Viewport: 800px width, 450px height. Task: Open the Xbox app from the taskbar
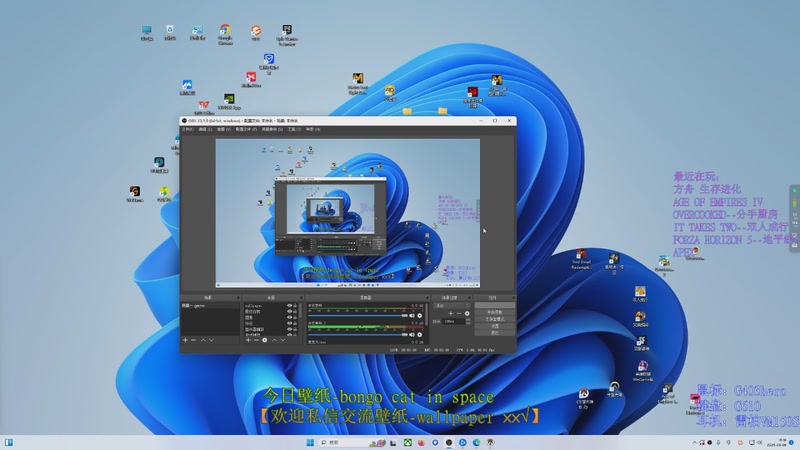(408, 442)
